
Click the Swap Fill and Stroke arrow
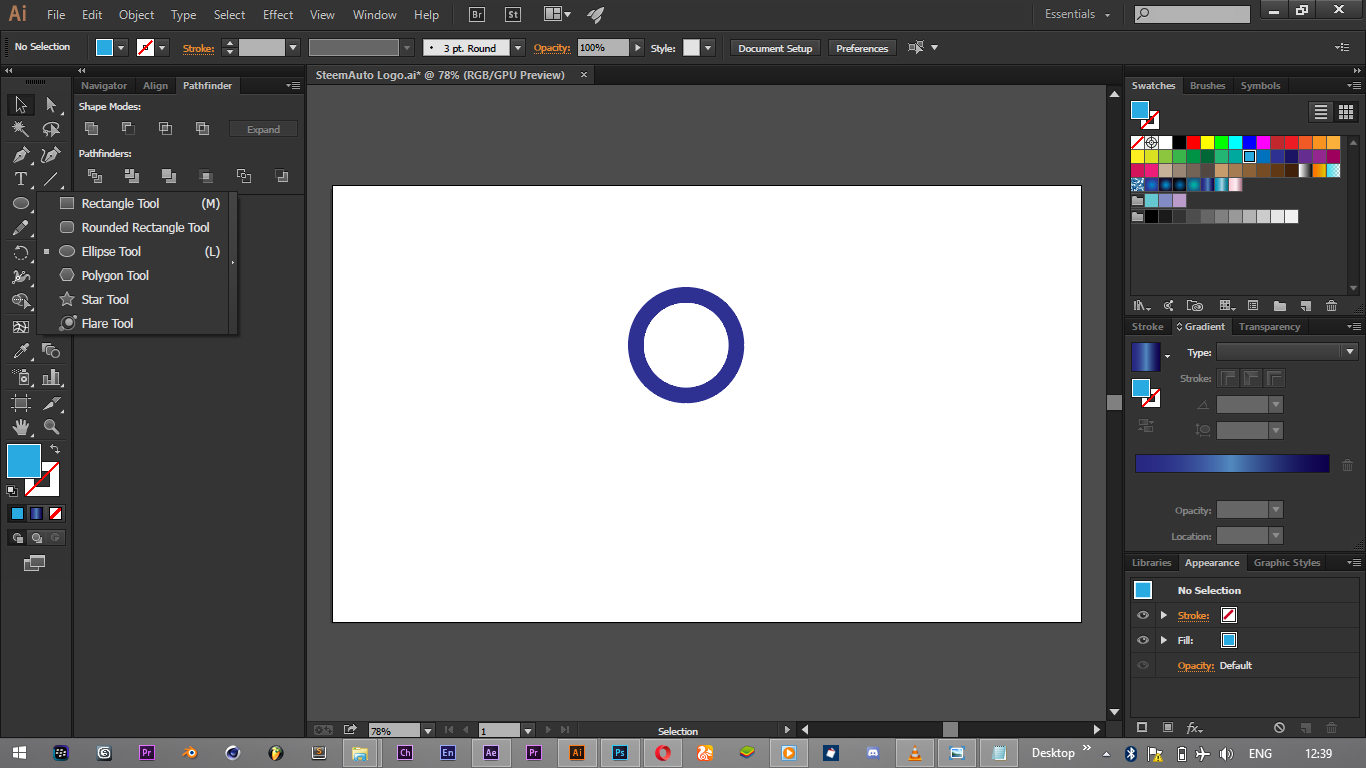pos(55,449)
